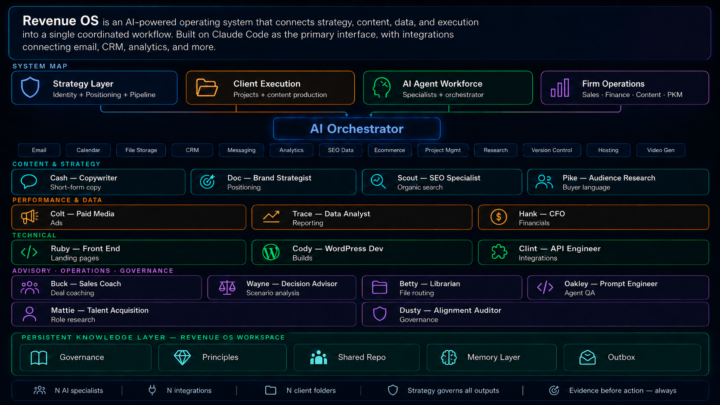This screenshot has width=720, height=405.
Task: Click the brain icon on Memory Layer
Action: pos(449,357)
